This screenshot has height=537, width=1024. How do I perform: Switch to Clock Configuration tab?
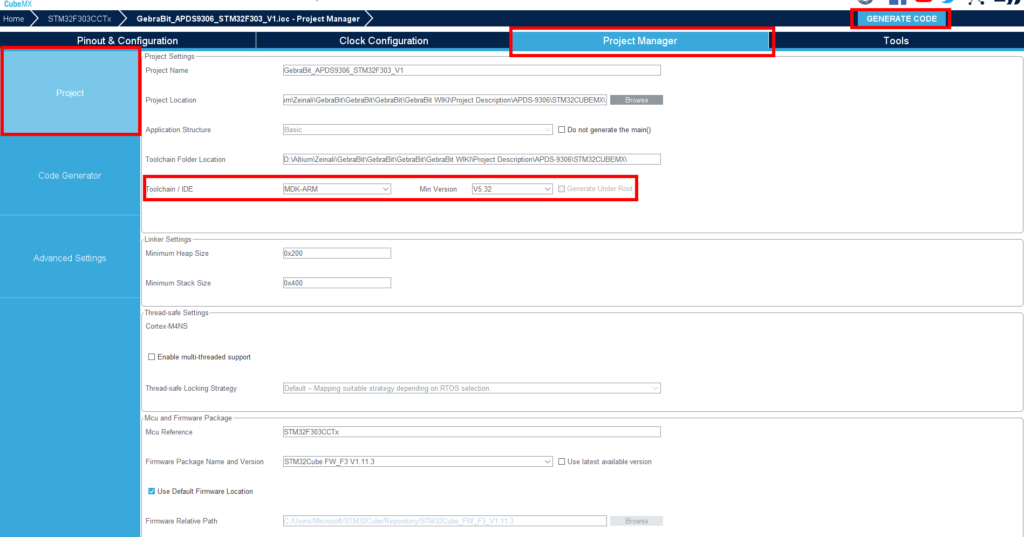[x=383, y=41]
